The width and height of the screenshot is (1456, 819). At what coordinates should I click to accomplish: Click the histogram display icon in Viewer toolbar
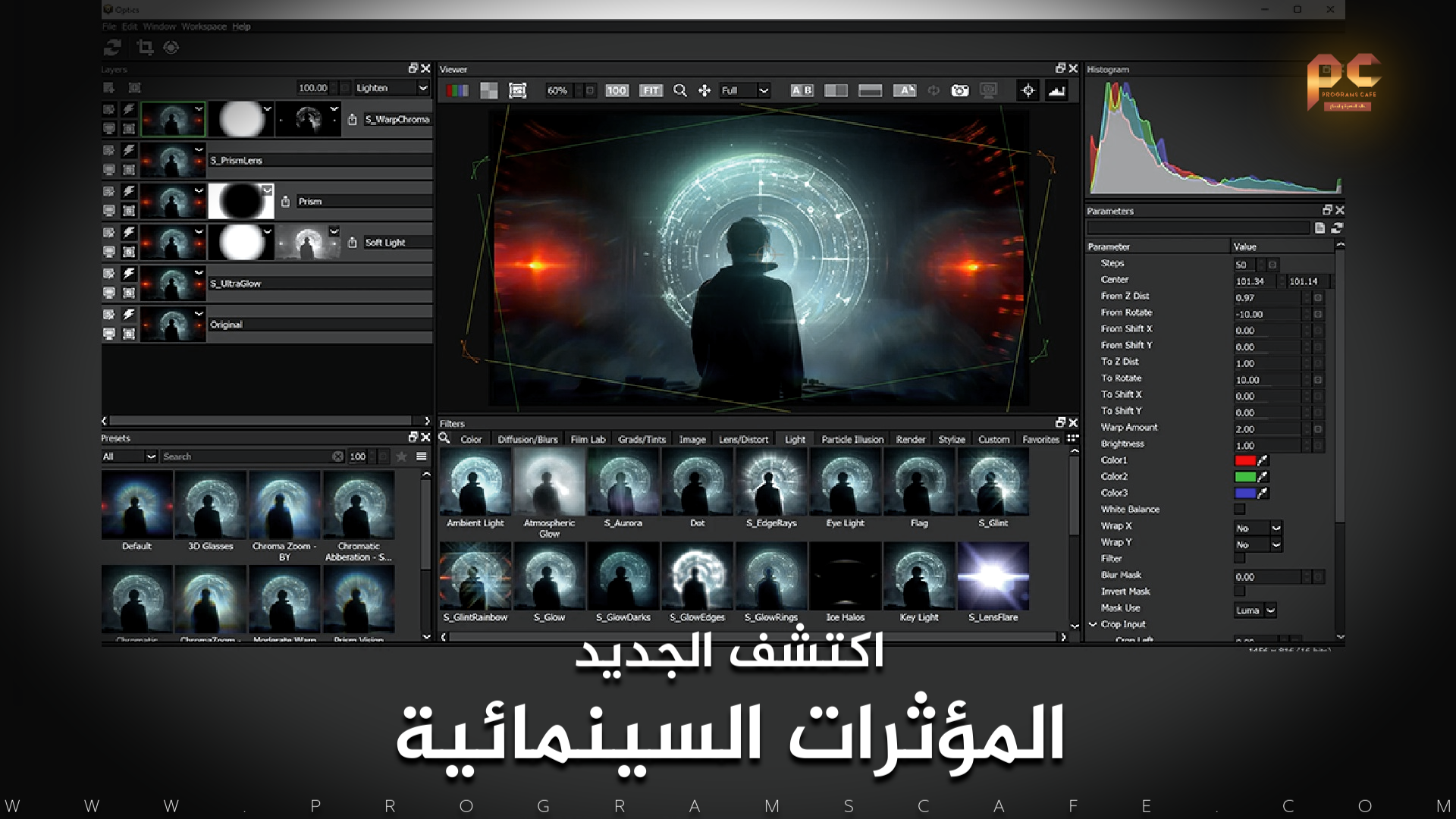coord(1056,90)
